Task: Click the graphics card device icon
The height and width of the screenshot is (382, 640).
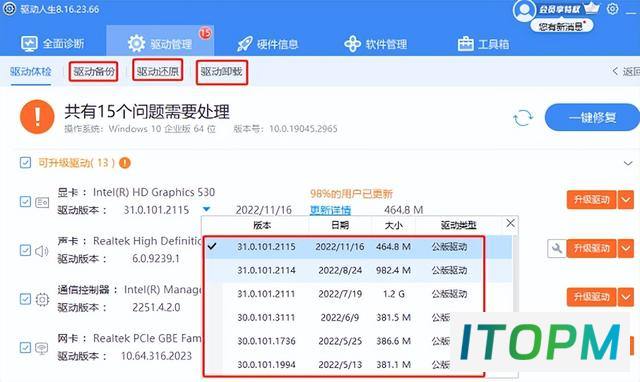Action: point(42,202)
